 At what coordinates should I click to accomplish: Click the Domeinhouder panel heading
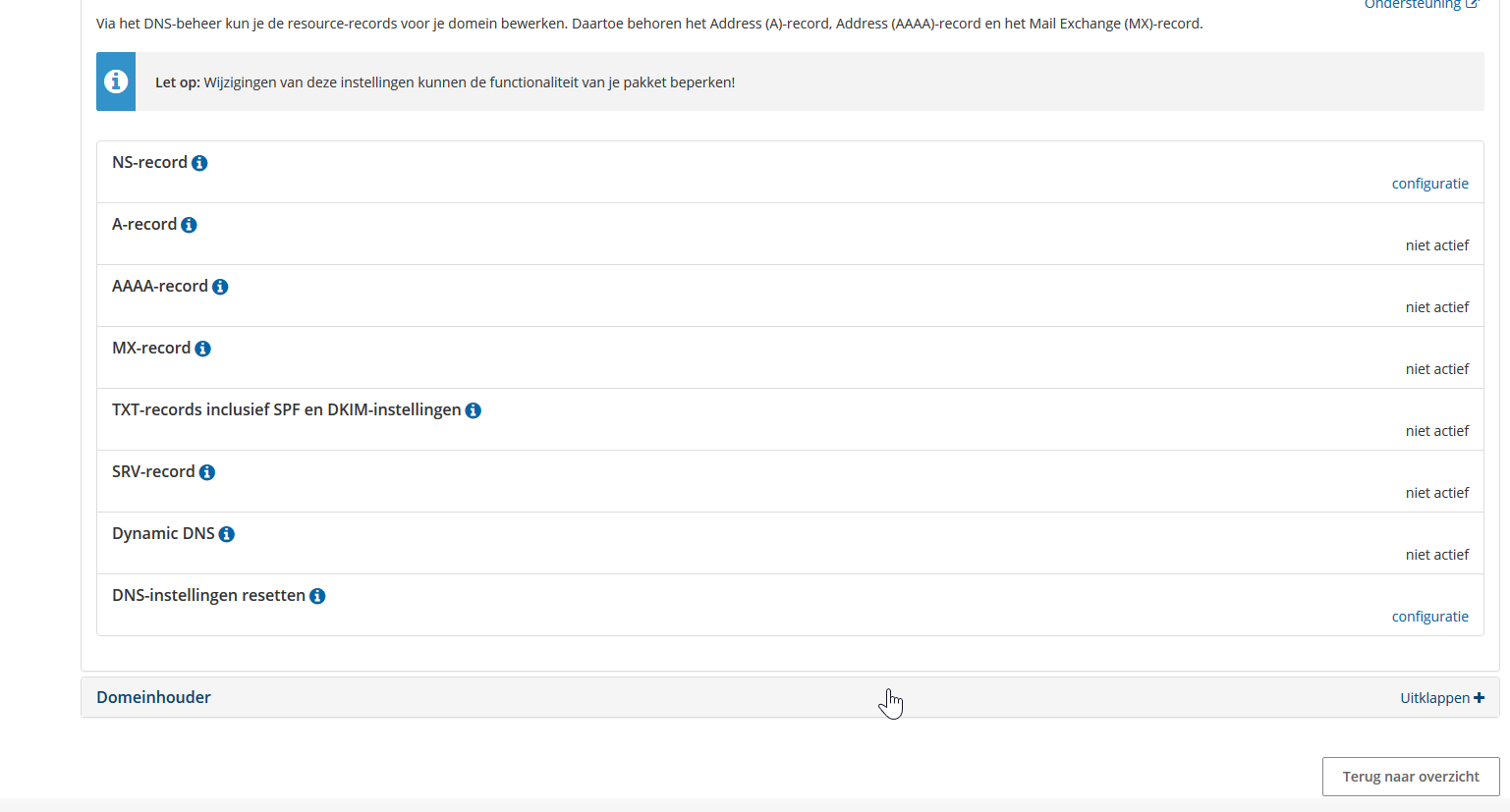tap(153, 697)
